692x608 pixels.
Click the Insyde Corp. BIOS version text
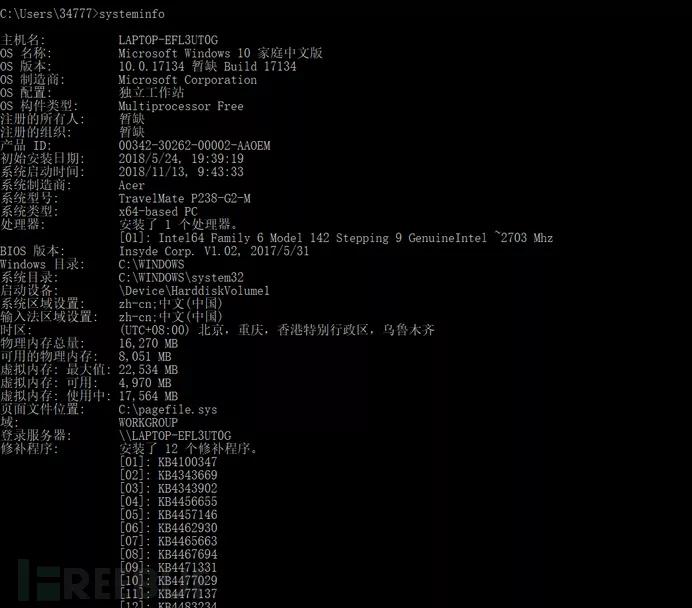coord(214,251)
